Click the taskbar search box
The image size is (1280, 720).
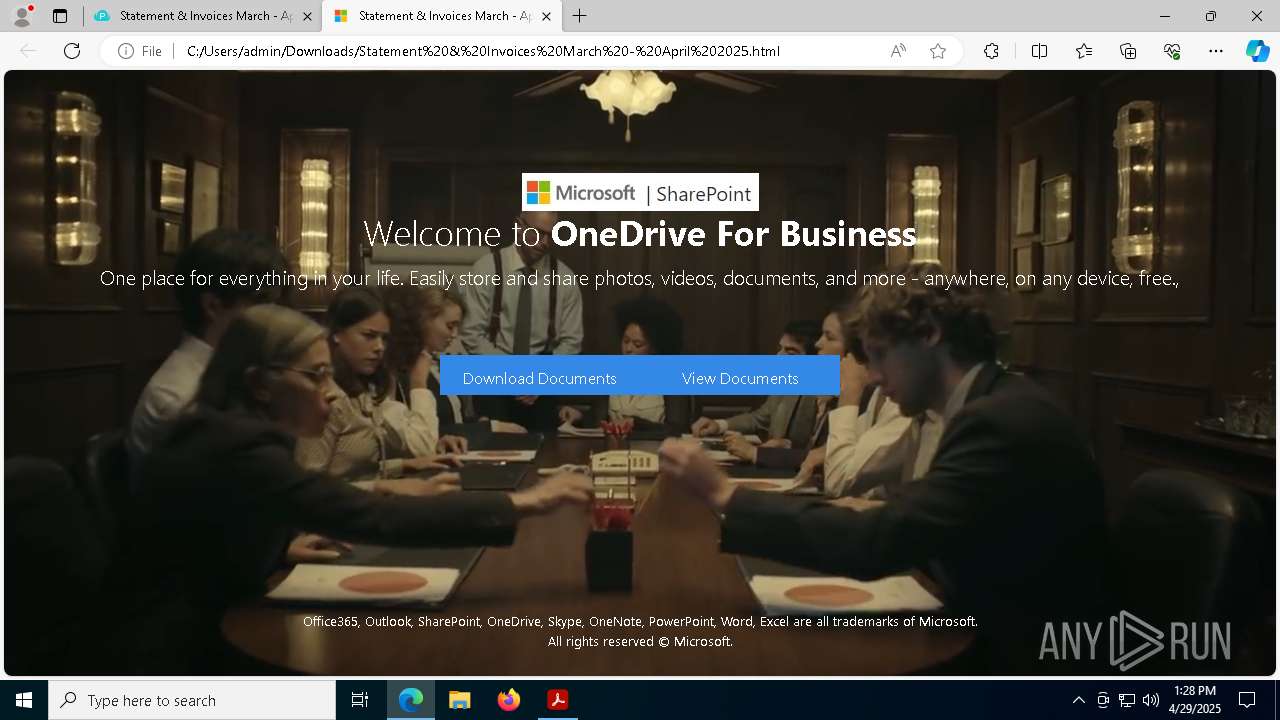coord(192,700)
